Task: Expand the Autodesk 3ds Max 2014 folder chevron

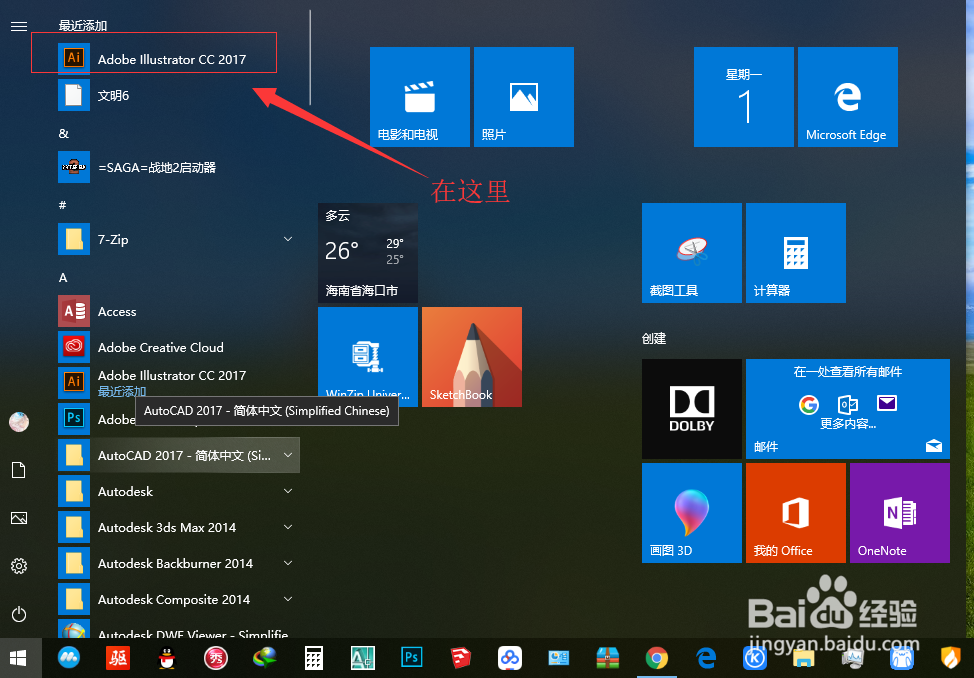Action: 288,527
